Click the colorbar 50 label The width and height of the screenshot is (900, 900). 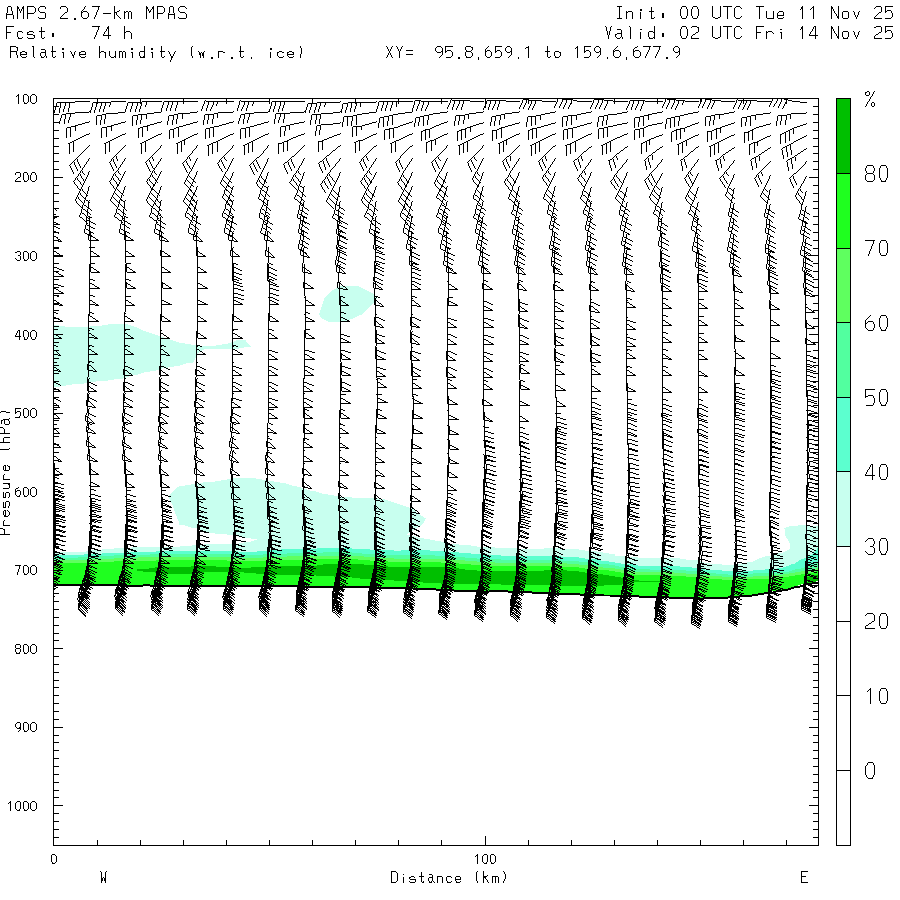[876, 398]
